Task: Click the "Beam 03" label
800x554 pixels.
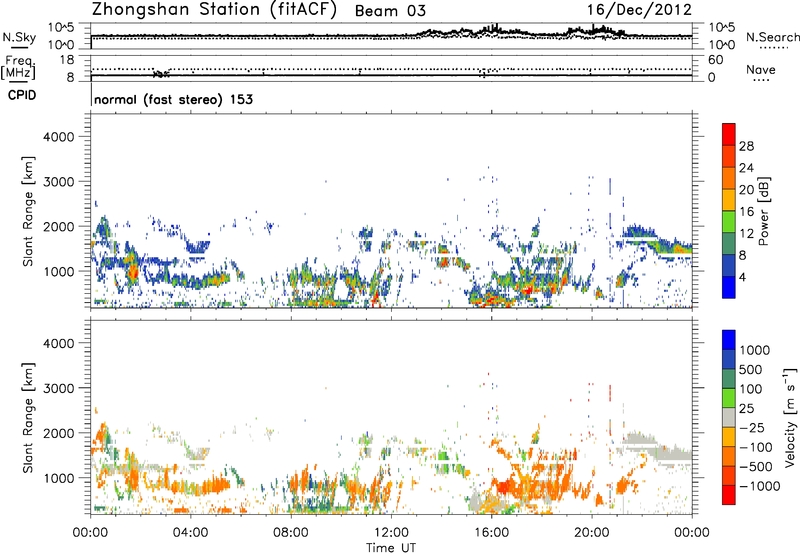Action: pos(390,11)
